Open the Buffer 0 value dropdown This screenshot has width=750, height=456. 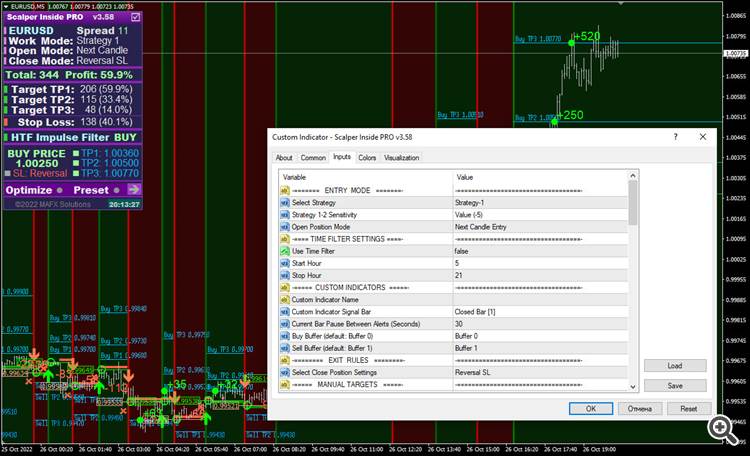(540, 336)
